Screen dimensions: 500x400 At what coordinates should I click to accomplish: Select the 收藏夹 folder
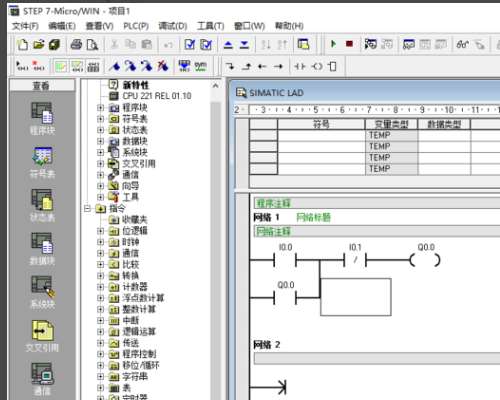(135, 220)
